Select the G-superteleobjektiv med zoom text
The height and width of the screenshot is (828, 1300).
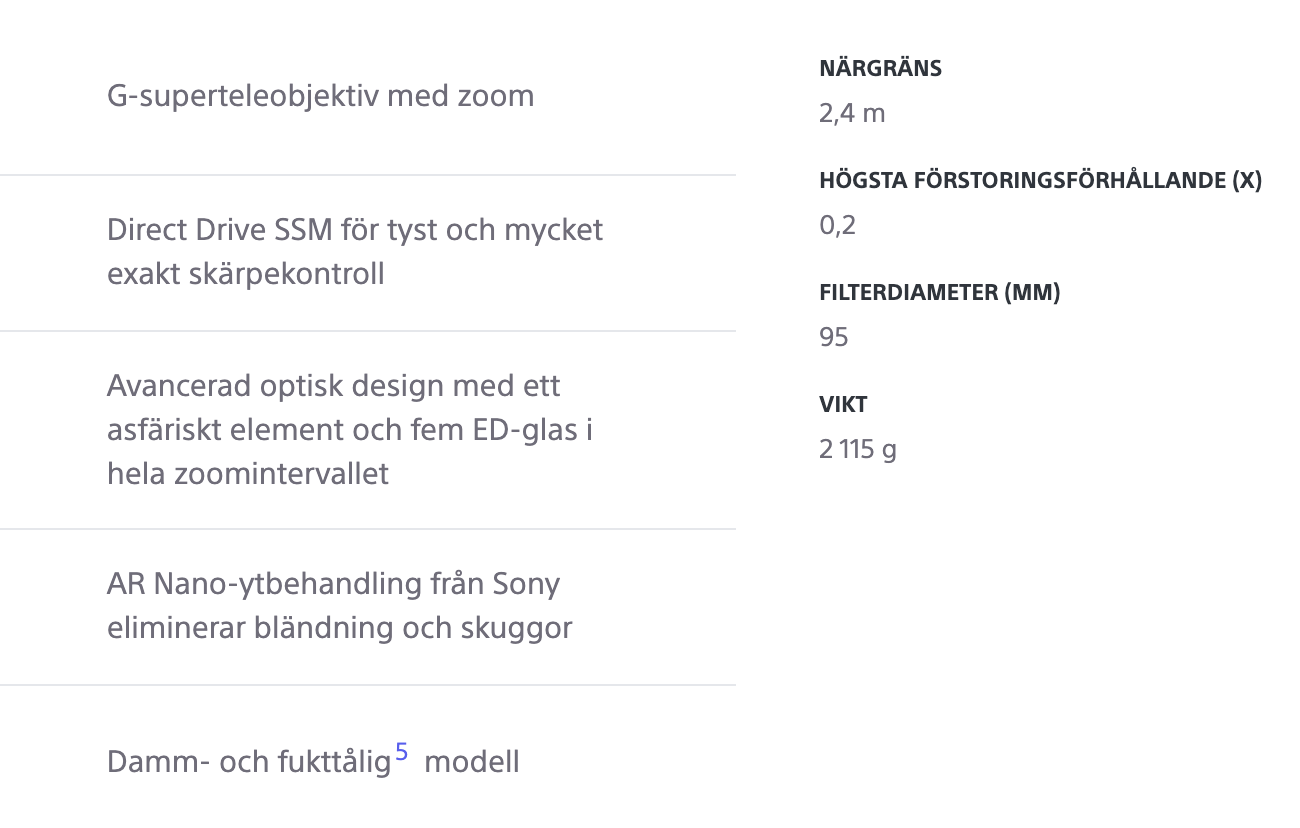320,96
